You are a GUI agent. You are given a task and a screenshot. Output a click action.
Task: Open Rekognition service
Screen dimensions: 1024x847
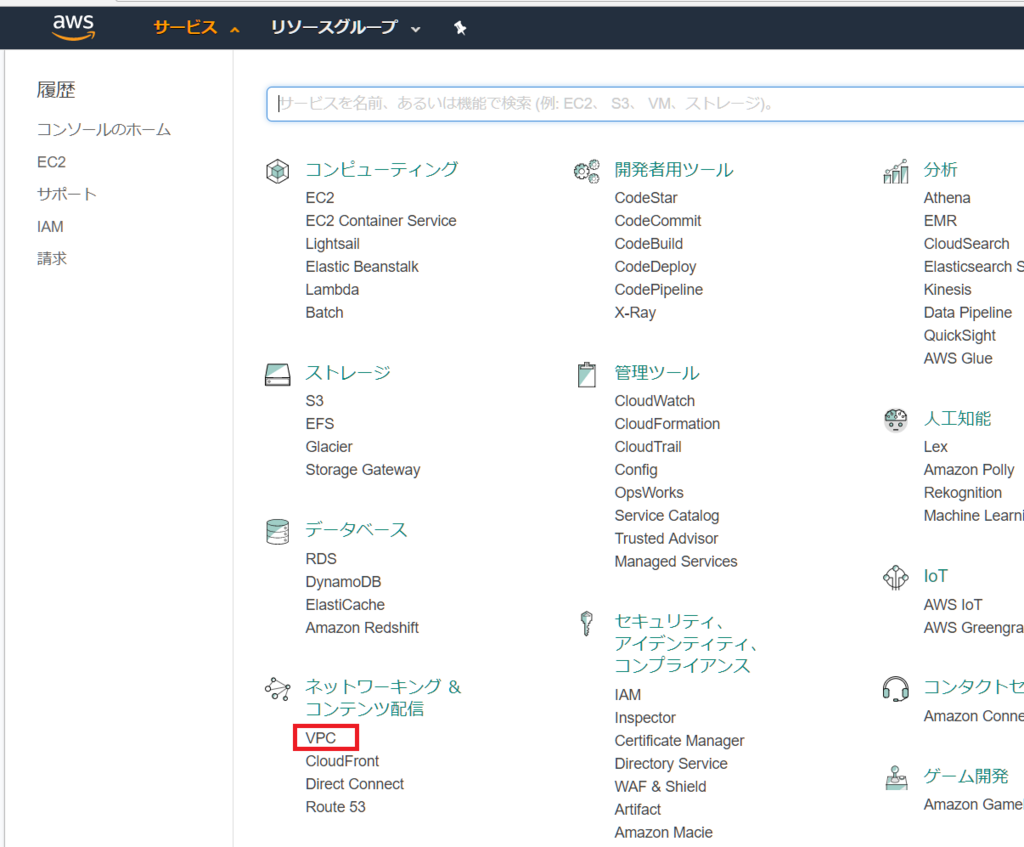963,492
